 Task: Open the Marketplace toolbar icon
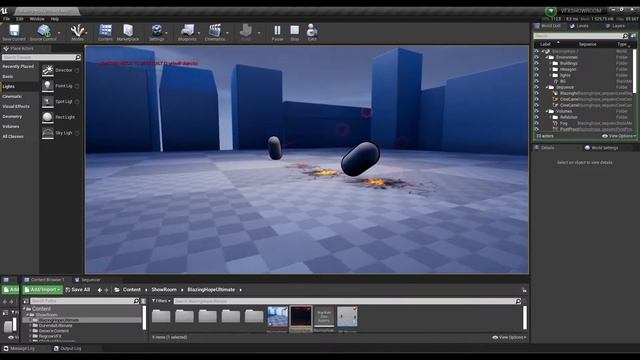(x=128, y=31)
